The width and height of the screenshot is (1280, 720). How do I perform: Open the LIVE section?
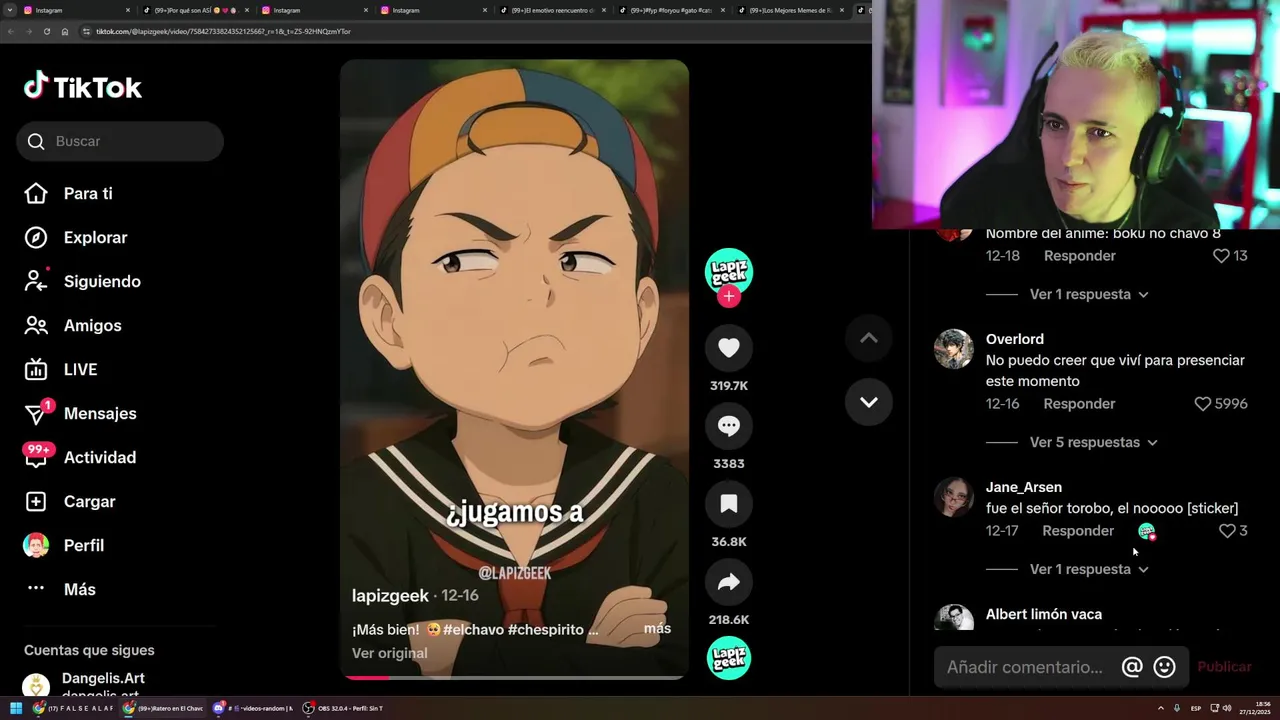point(61,369)
